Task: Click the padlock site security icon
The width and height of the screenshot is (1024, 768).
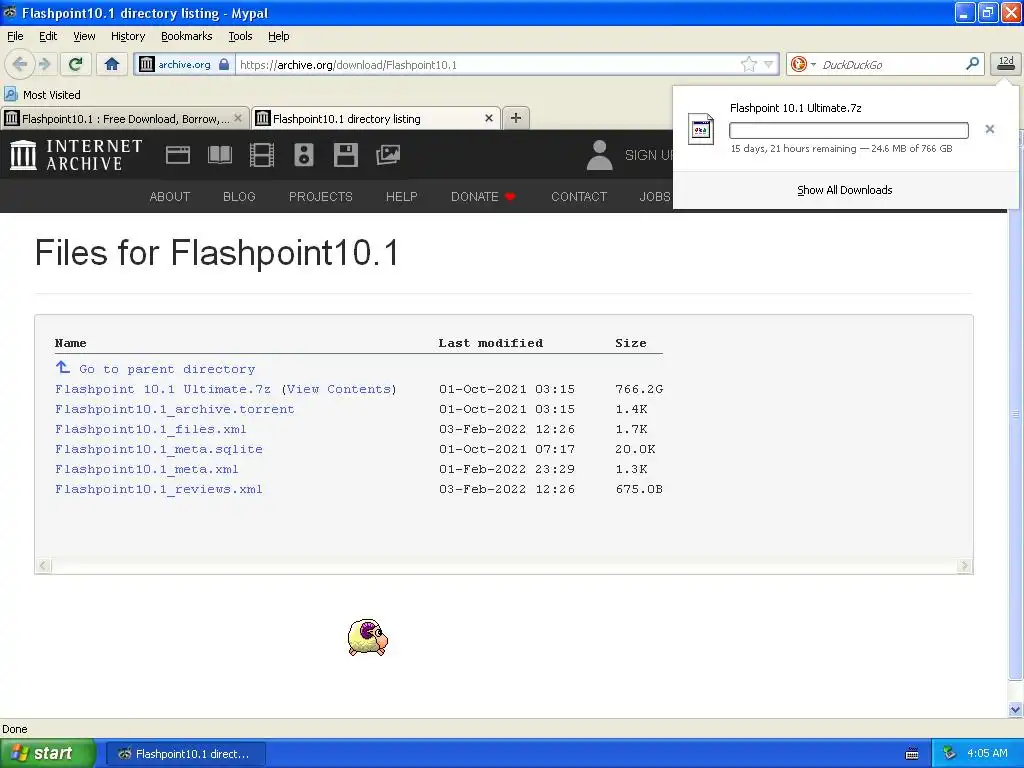Action: [x=224, y=64]
